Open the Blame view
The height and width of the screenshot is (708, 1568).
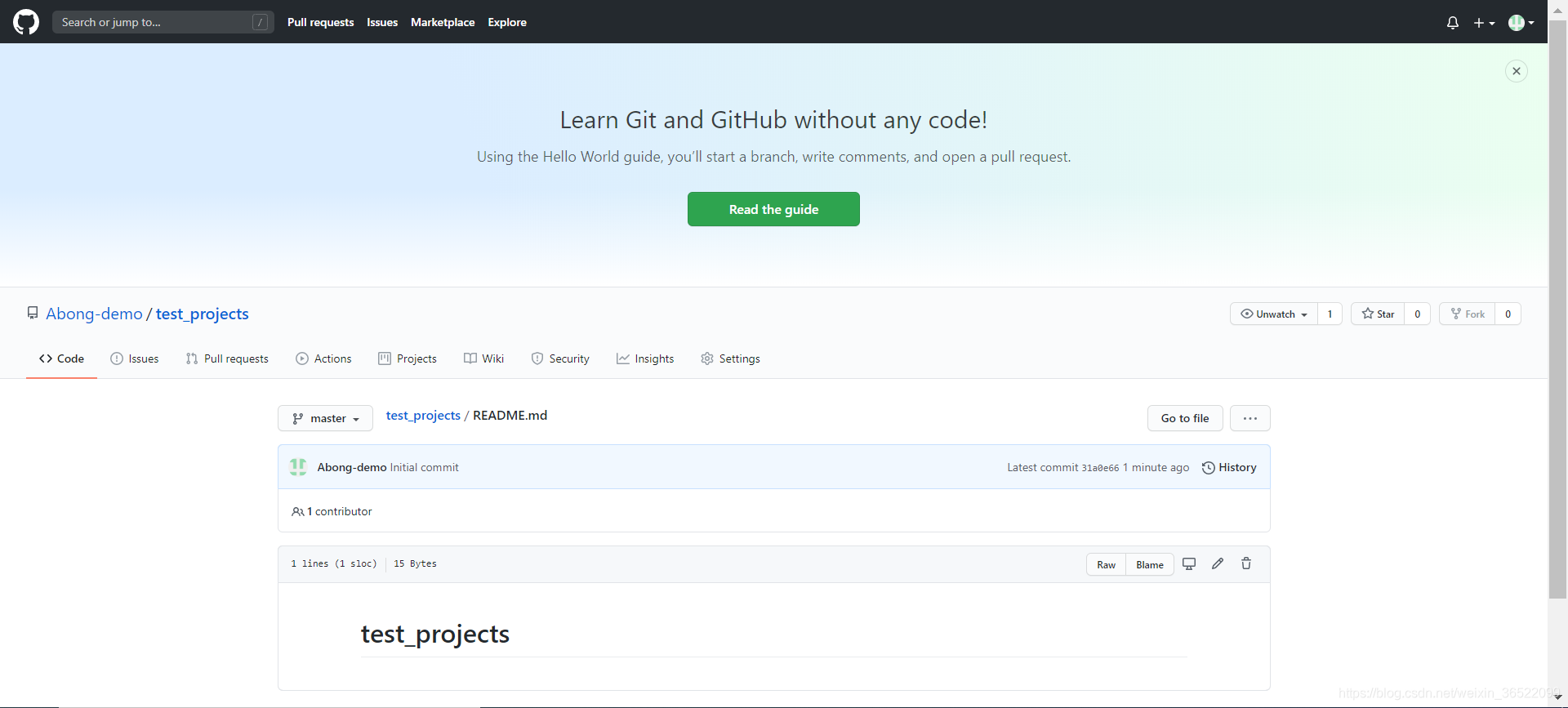1150,564
